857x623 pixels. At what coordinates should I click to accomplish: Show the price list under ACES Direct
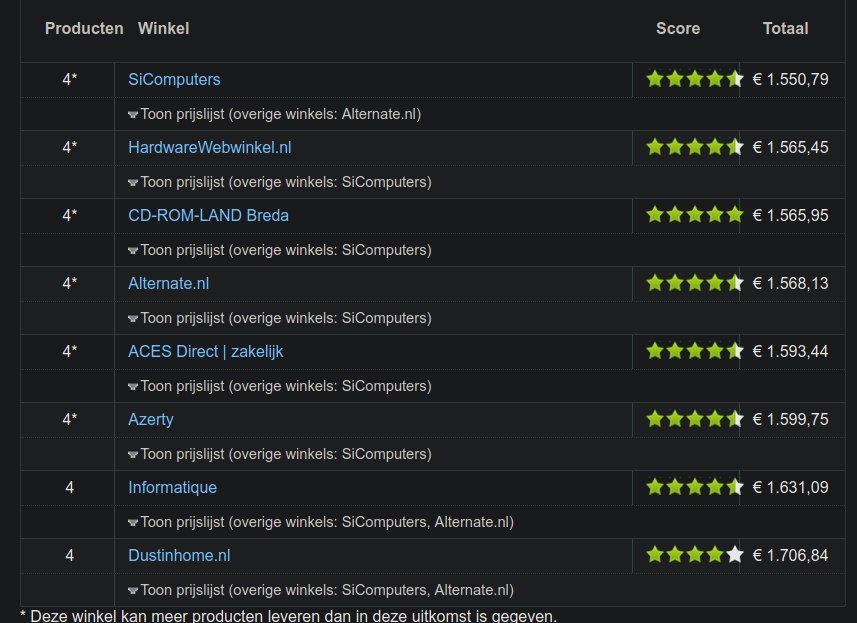pos(280,386)
